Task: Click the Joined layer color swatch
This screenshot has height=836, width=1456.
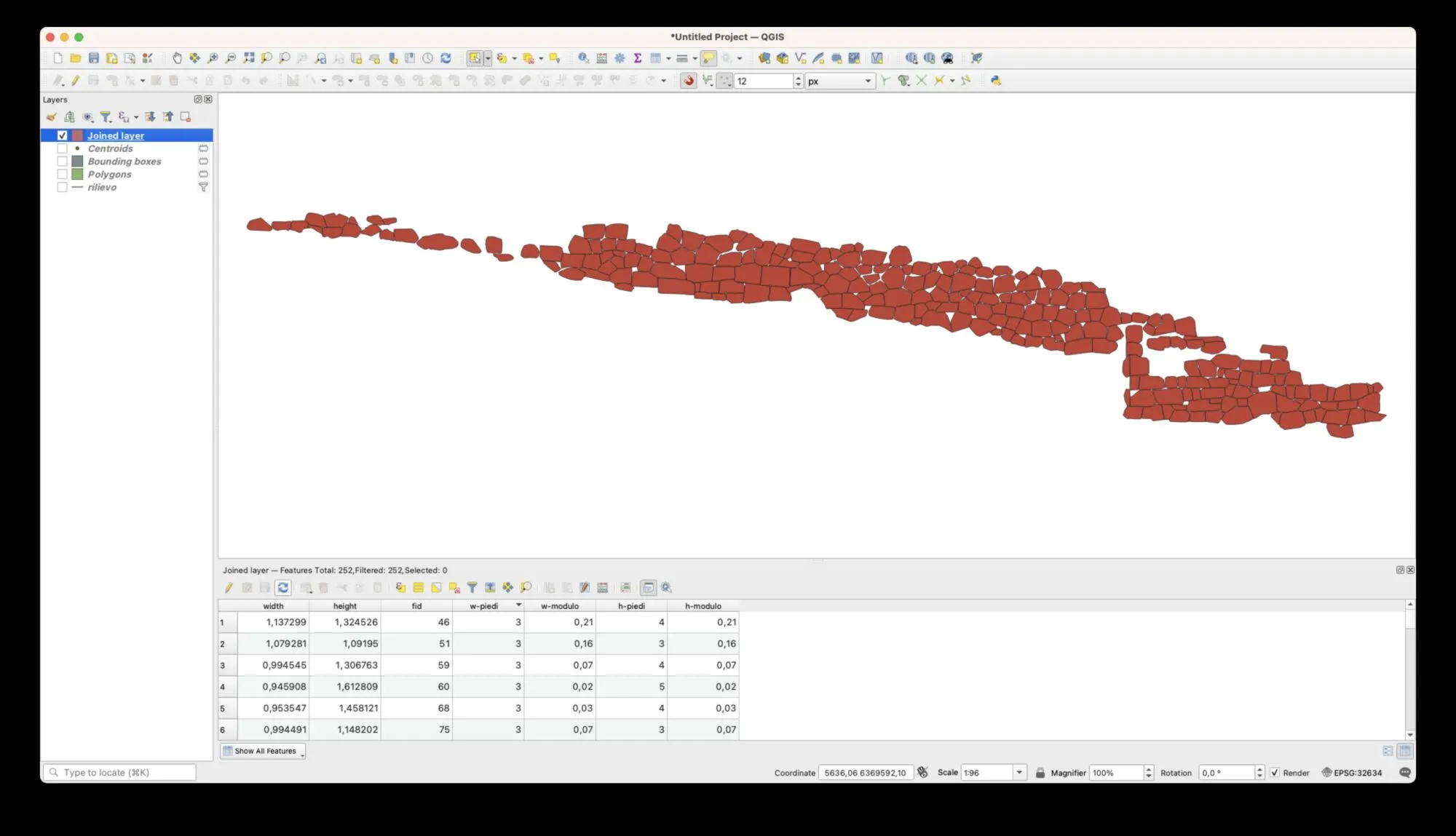Action: coord(77,135)
